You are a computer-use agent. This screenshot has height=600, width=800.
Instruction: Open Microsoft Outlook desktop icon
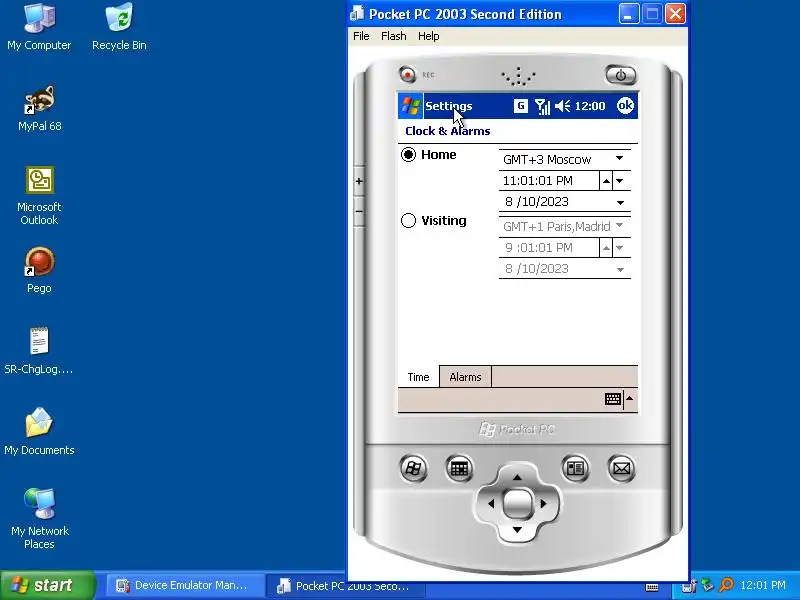click(x=39, y=196)
